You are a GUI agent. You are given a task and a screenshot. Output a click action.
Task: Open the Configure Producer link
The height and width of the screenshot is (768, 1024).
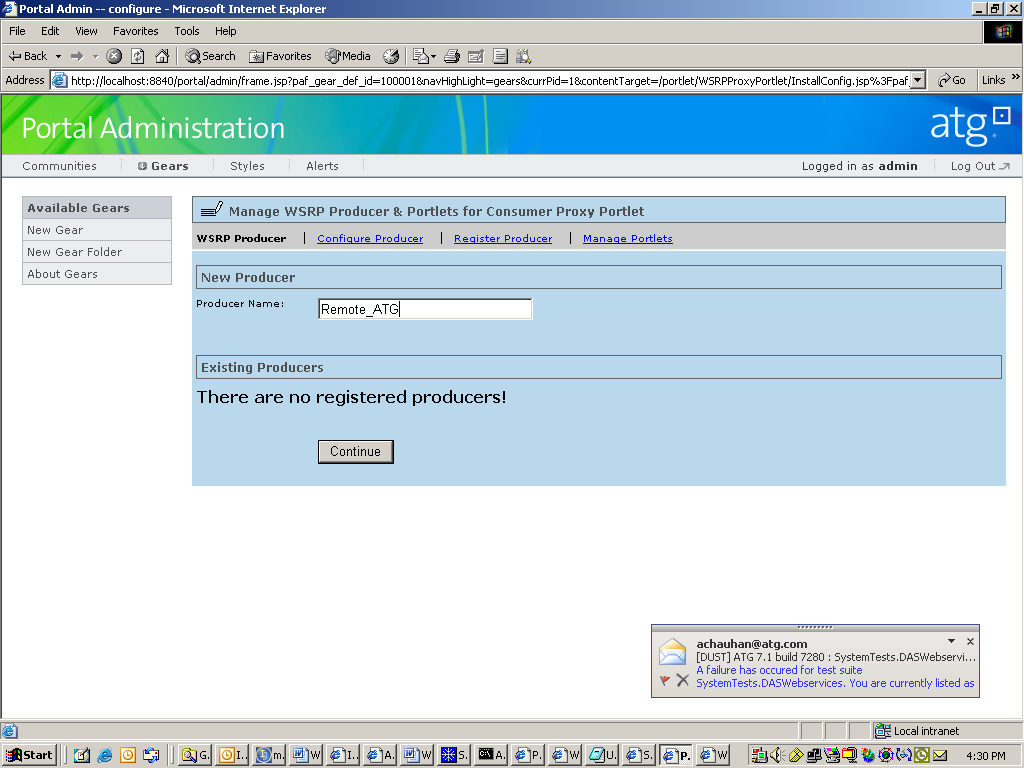370,238
